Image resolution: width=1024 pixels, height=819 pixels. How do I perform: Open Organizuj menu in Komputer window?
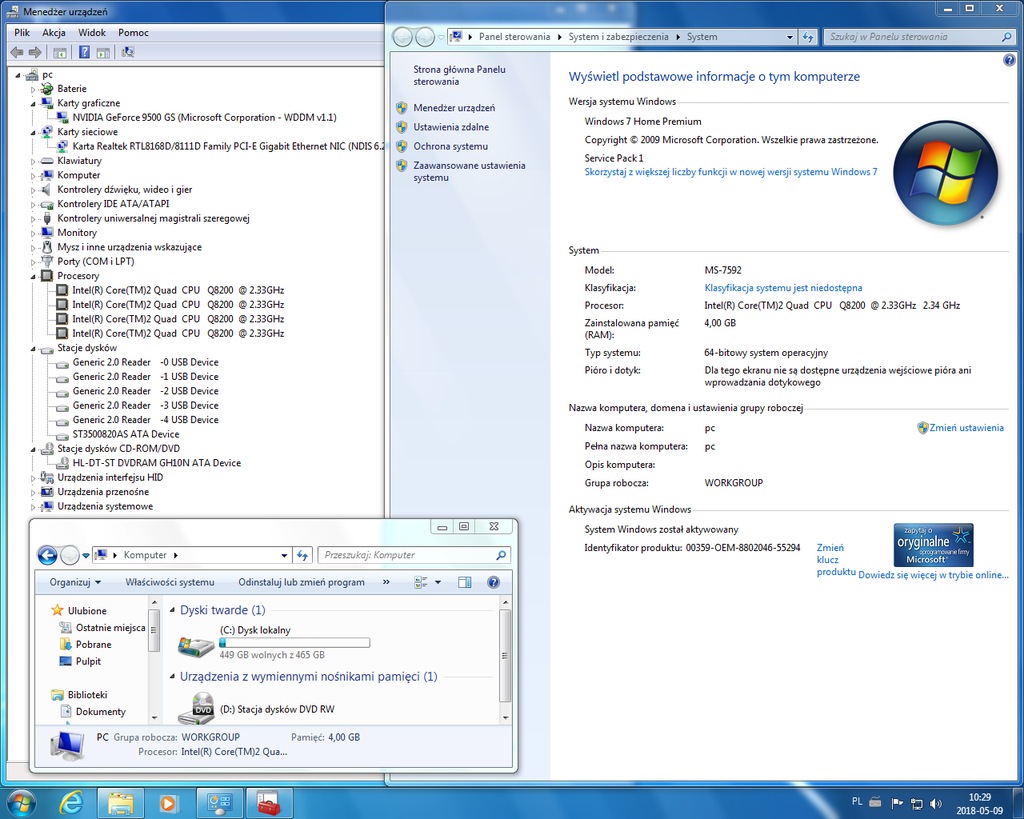pos(75,582)
